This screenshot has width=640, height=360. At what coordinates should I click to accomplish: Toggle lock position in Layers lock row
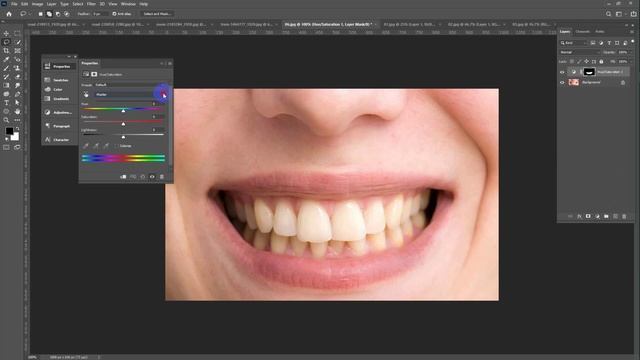(x=586, y=62)
